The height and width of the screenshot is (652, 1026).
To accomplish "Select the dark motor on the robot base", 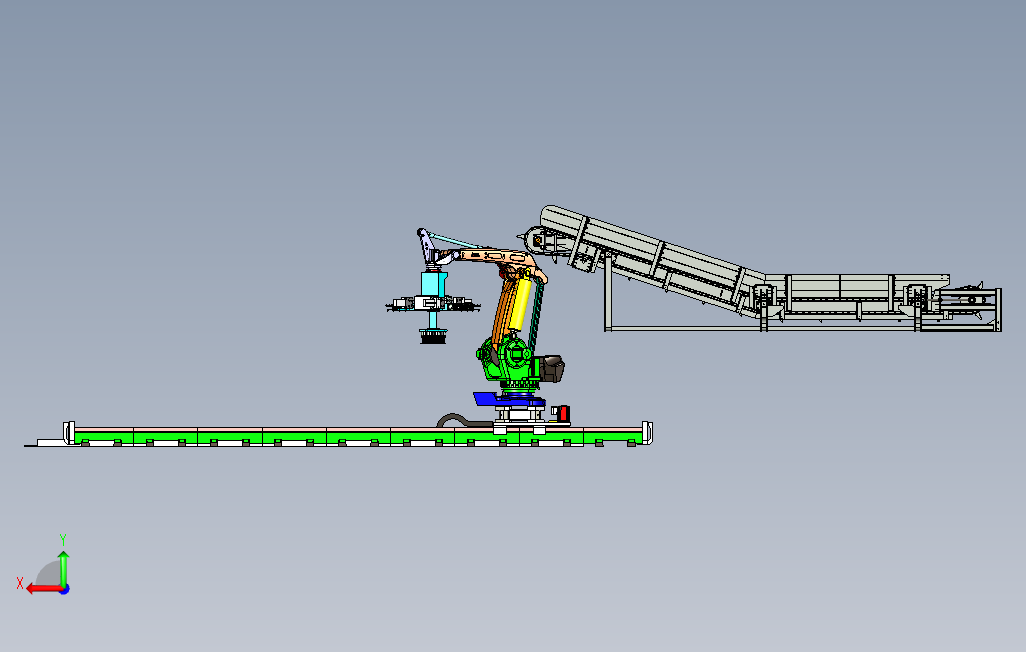I will click(551, 369).
